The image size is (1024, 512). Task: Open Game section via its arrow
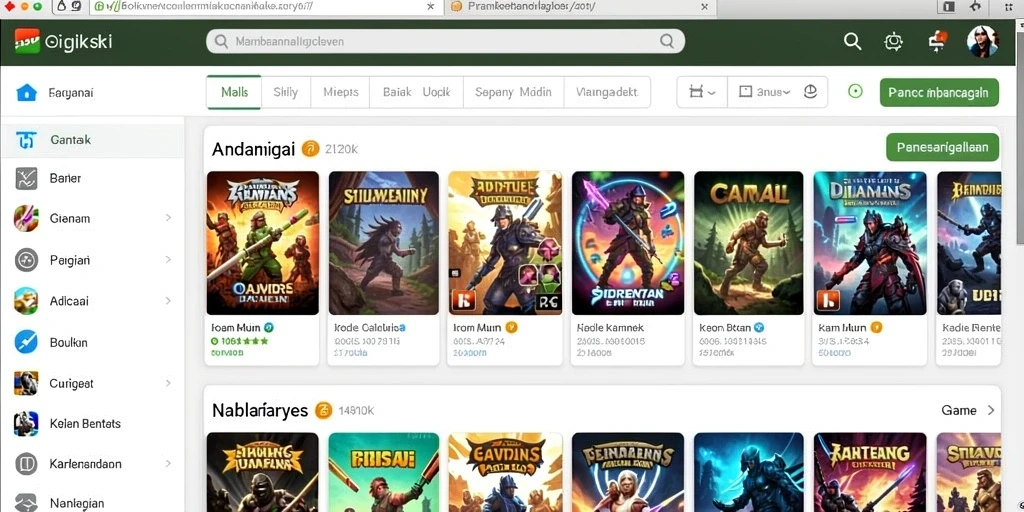pos(991,410)
